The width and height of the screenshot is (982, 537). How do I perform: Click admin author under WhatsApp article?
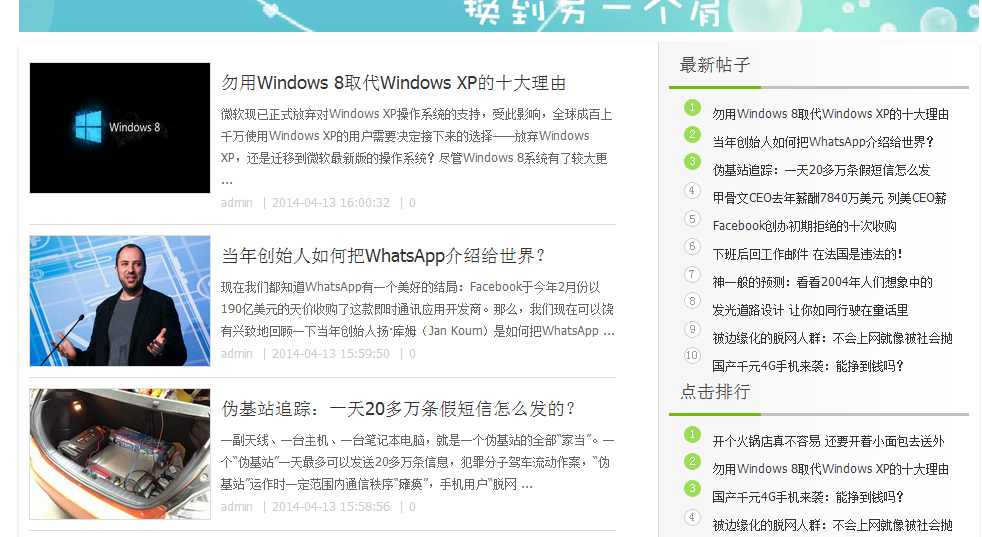(237, 353)
